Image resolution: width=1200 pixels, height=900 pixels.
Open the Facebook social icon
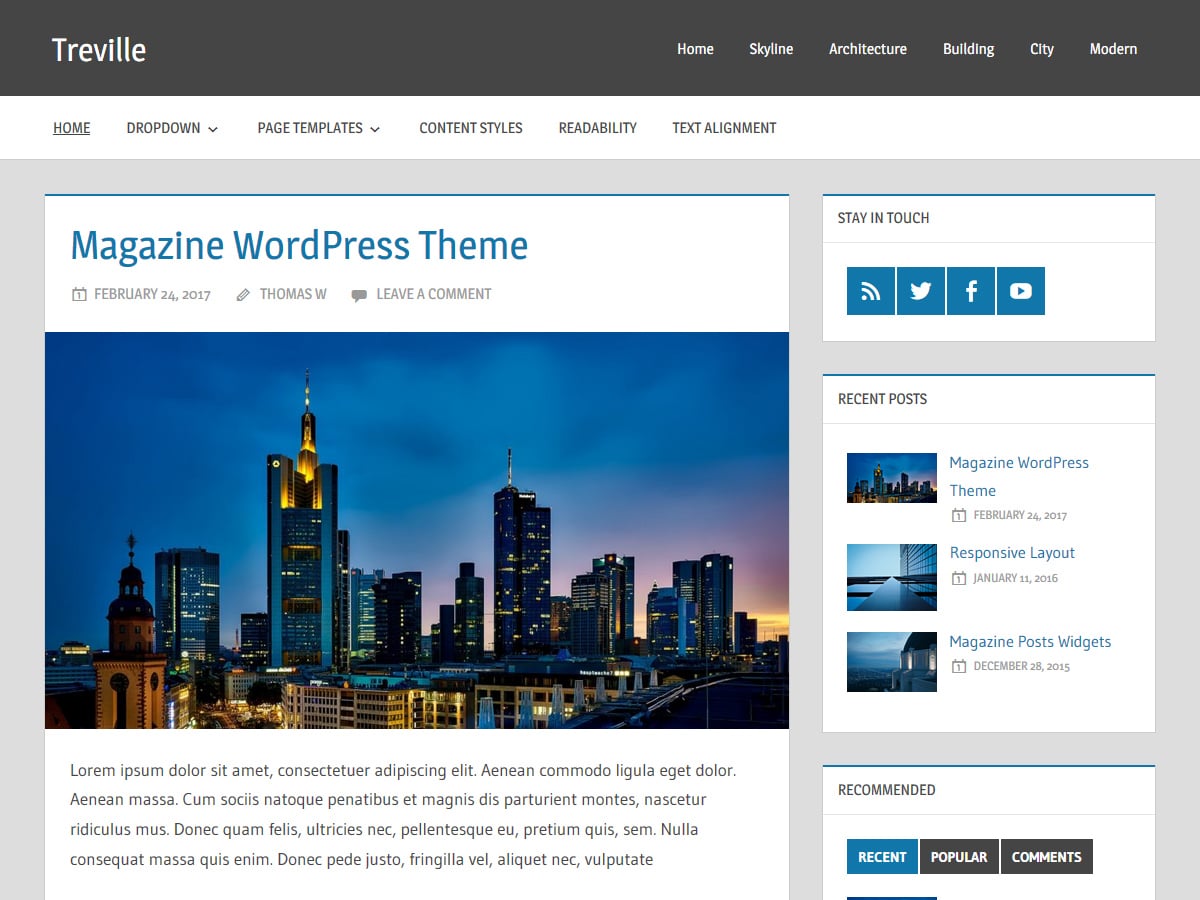[971, 291]
